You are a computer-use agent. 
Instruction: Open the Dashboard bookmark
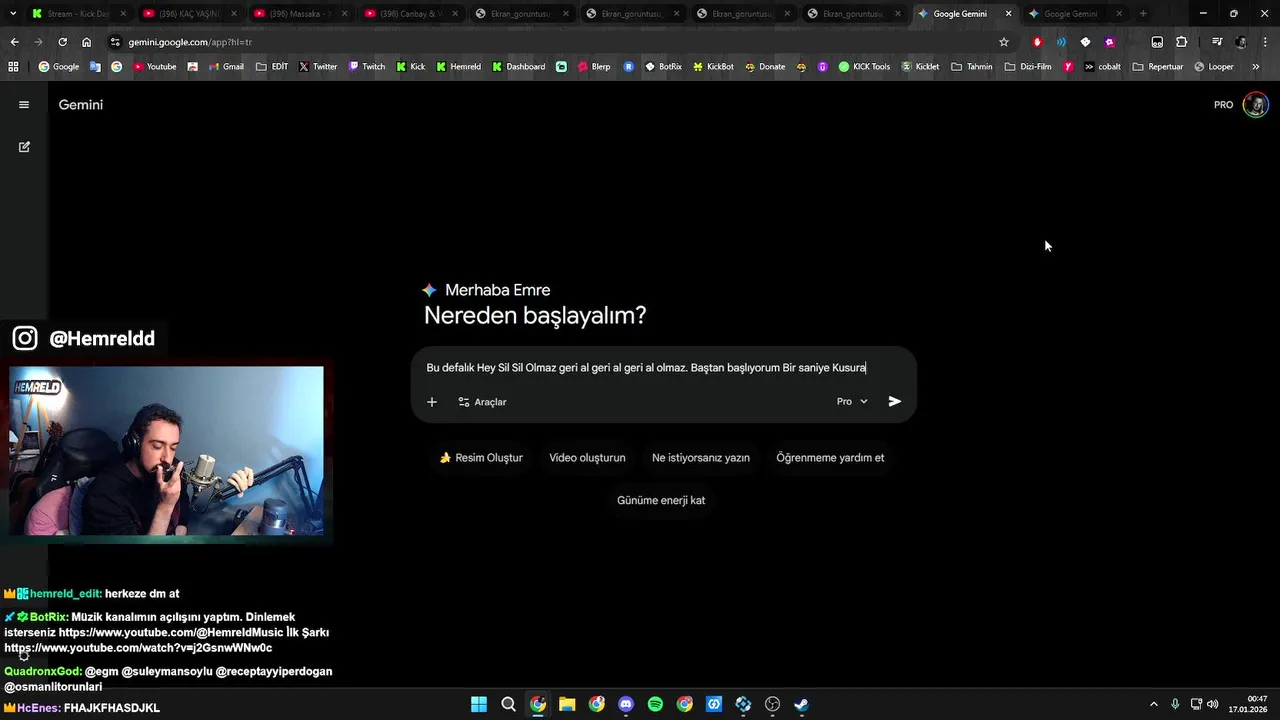[518, 67]
